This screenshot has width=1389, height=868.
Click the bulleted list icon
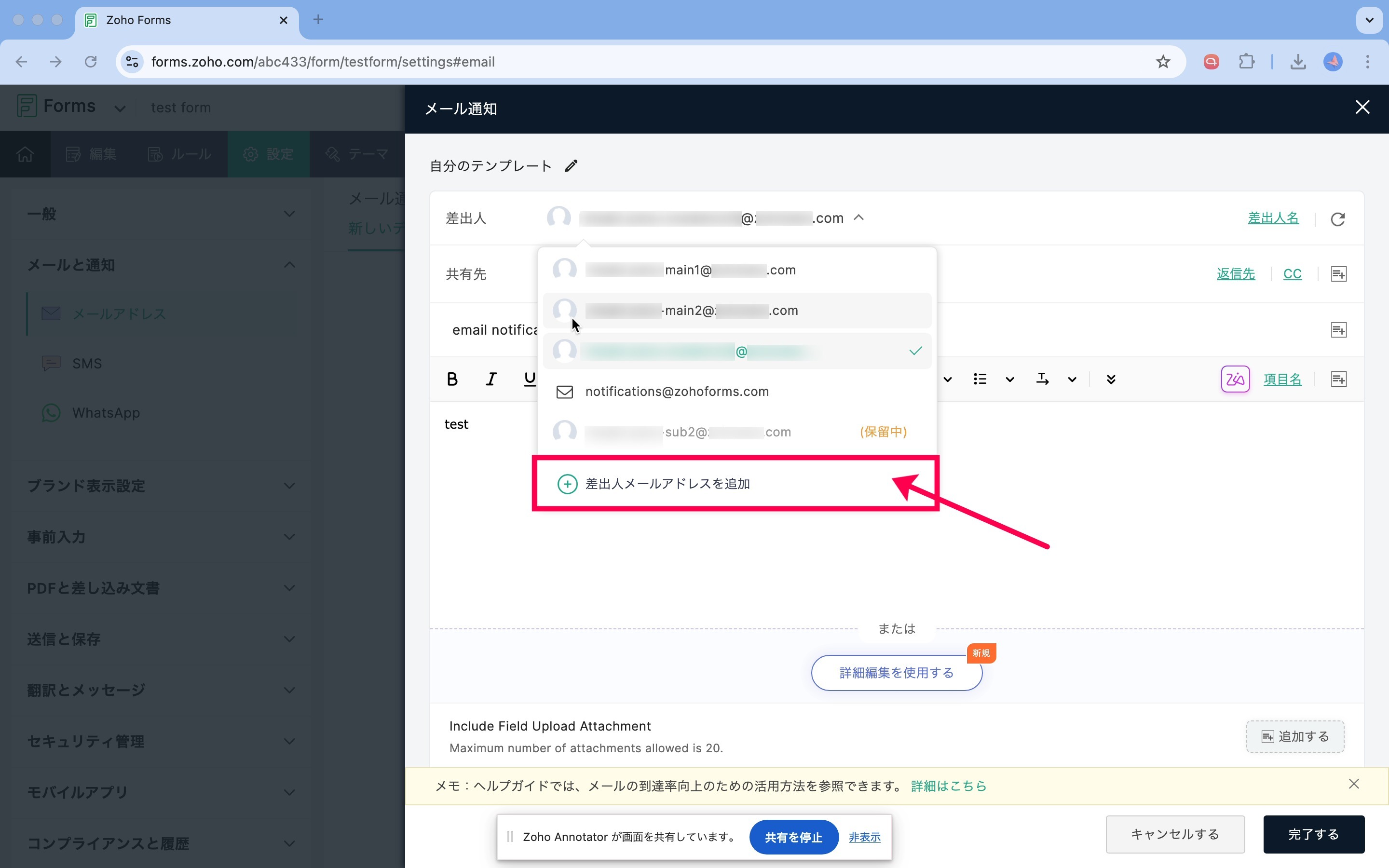click(x=980, y=379)
